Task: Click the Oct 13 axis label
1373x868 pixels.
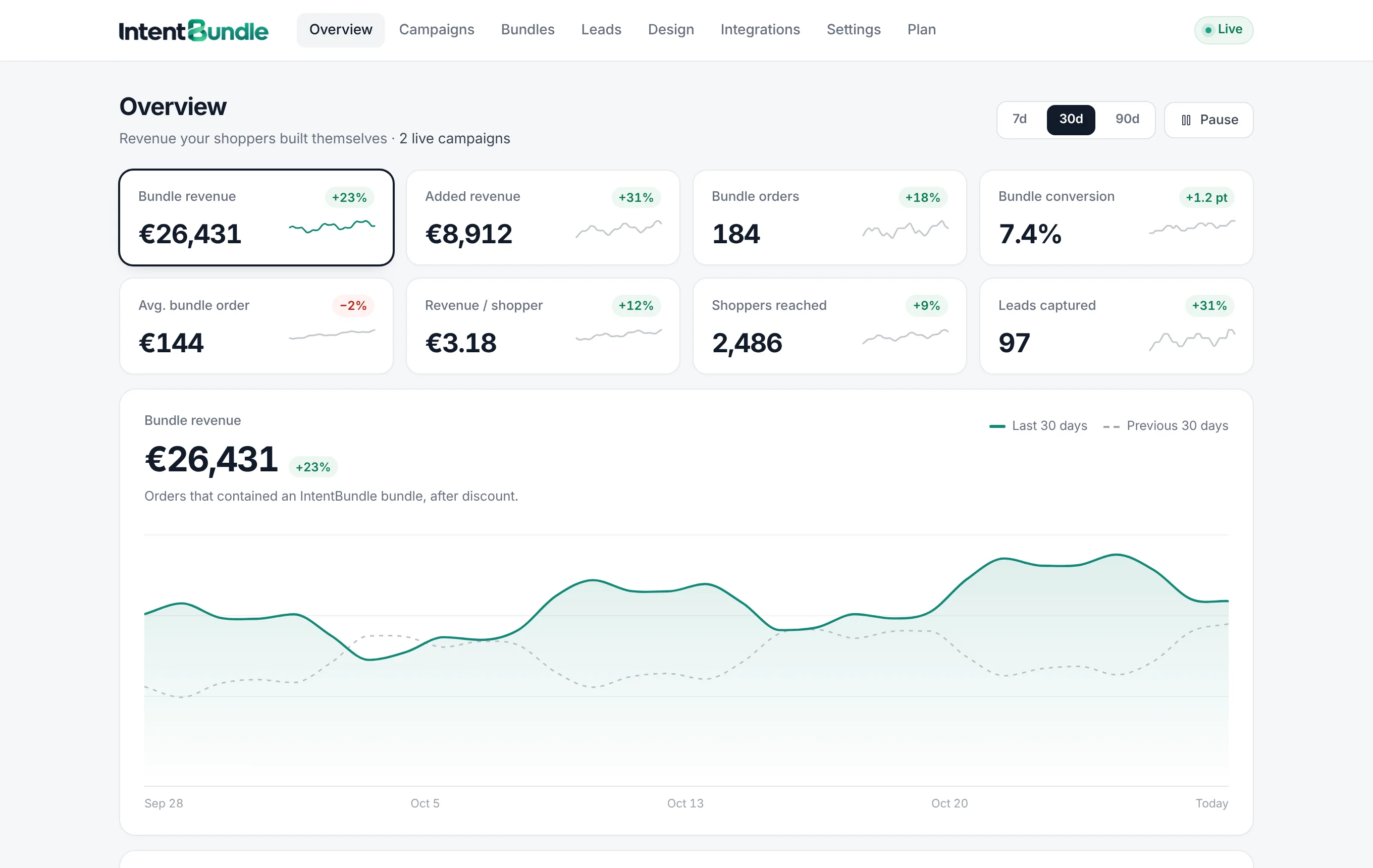Action: [685, 803]
